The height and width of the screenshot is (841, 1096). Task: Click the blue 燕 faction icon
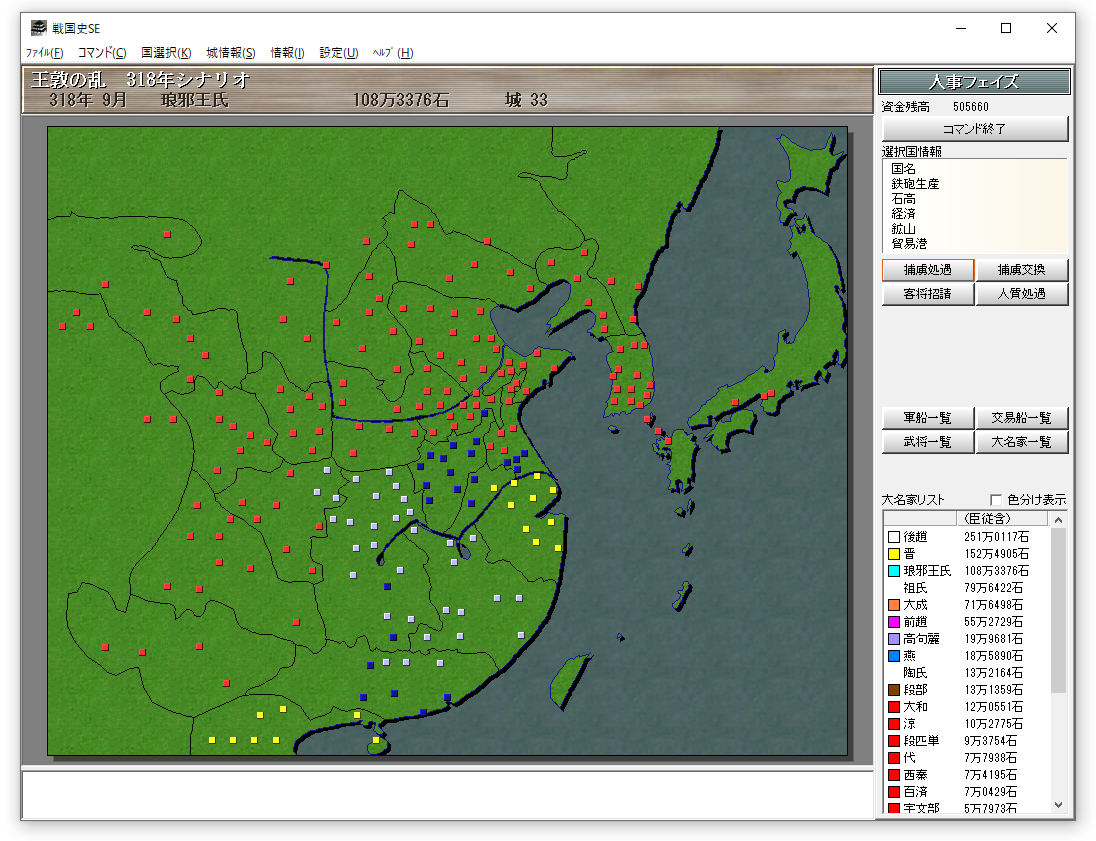(x=894, y=656)
